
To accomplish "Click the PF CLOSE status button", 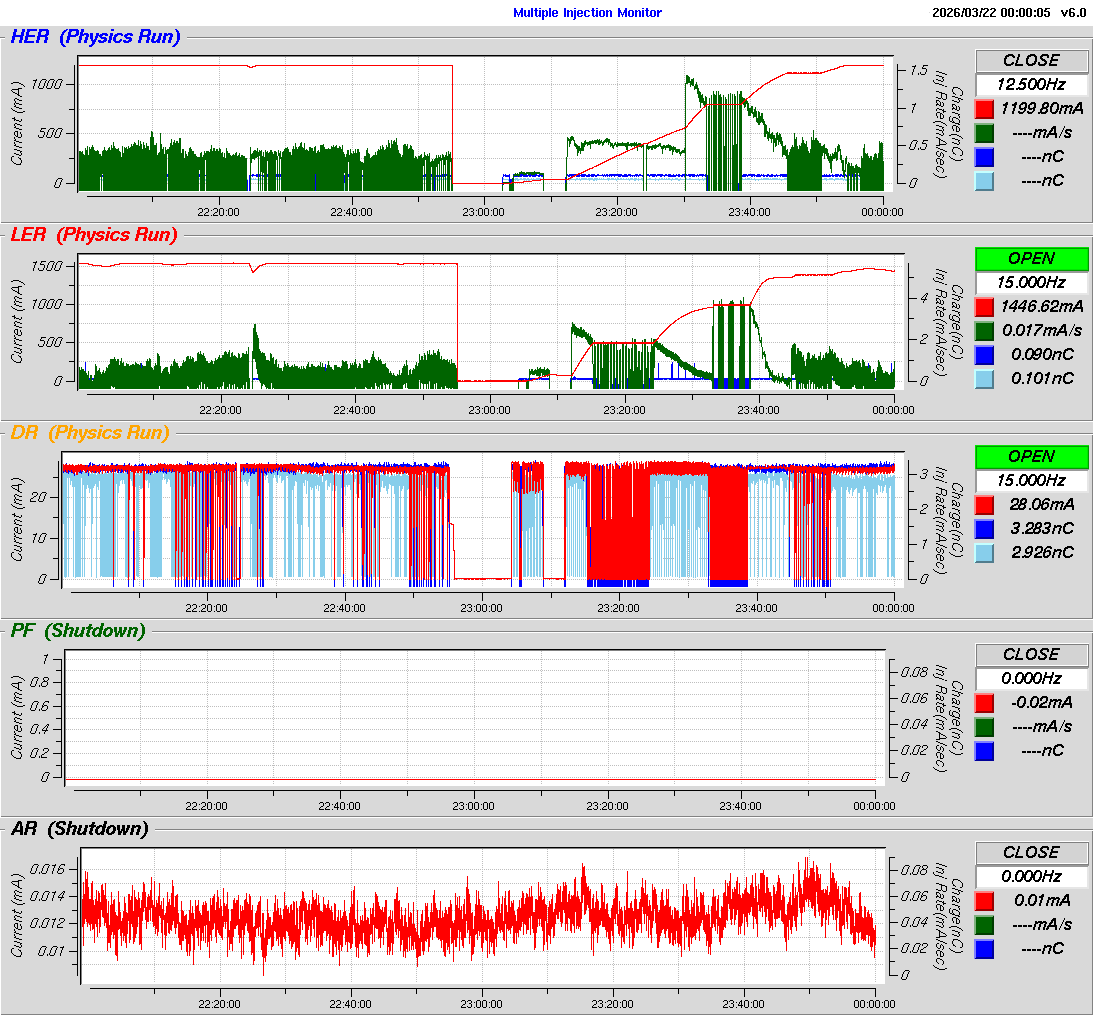I will 1031,654.
